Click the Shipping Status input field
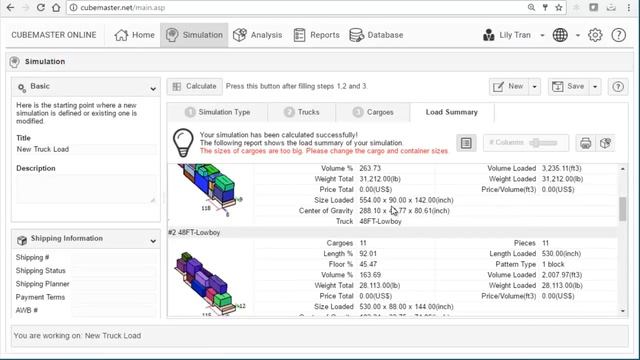The height and width of the screenshot is (360, 640). point(114,271)
